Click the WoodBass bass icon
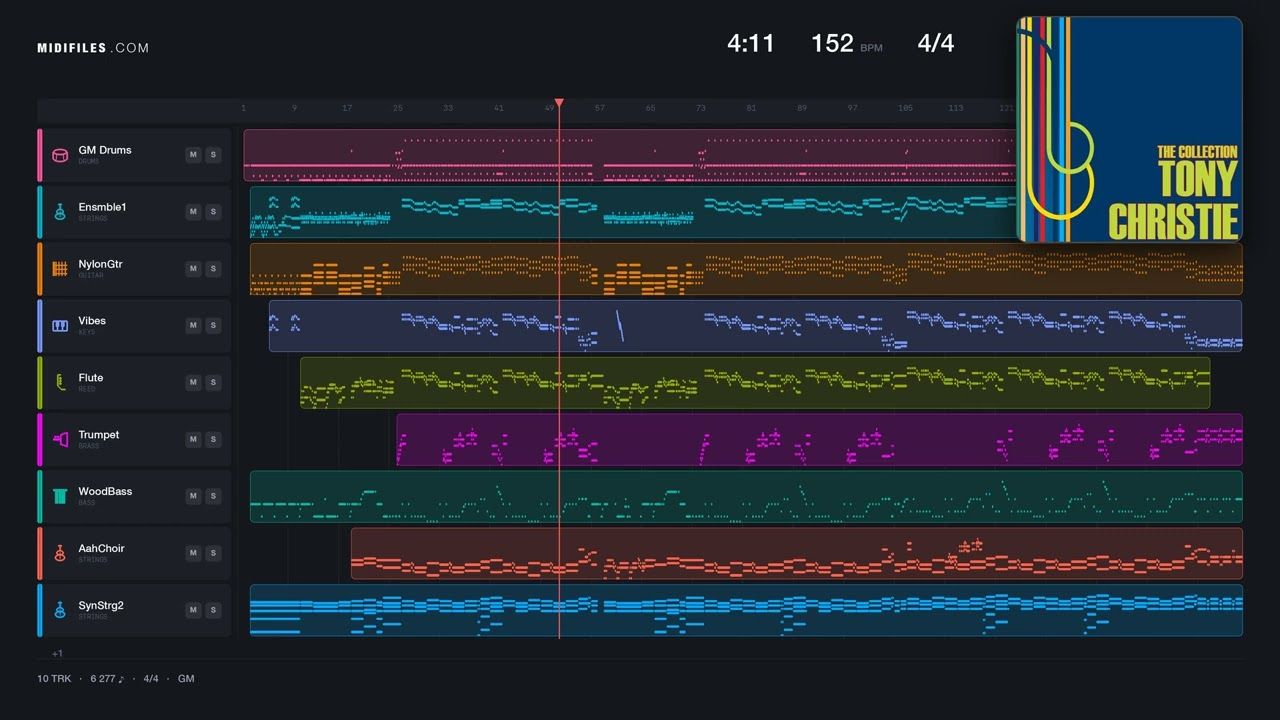 [x=60, y=496]
